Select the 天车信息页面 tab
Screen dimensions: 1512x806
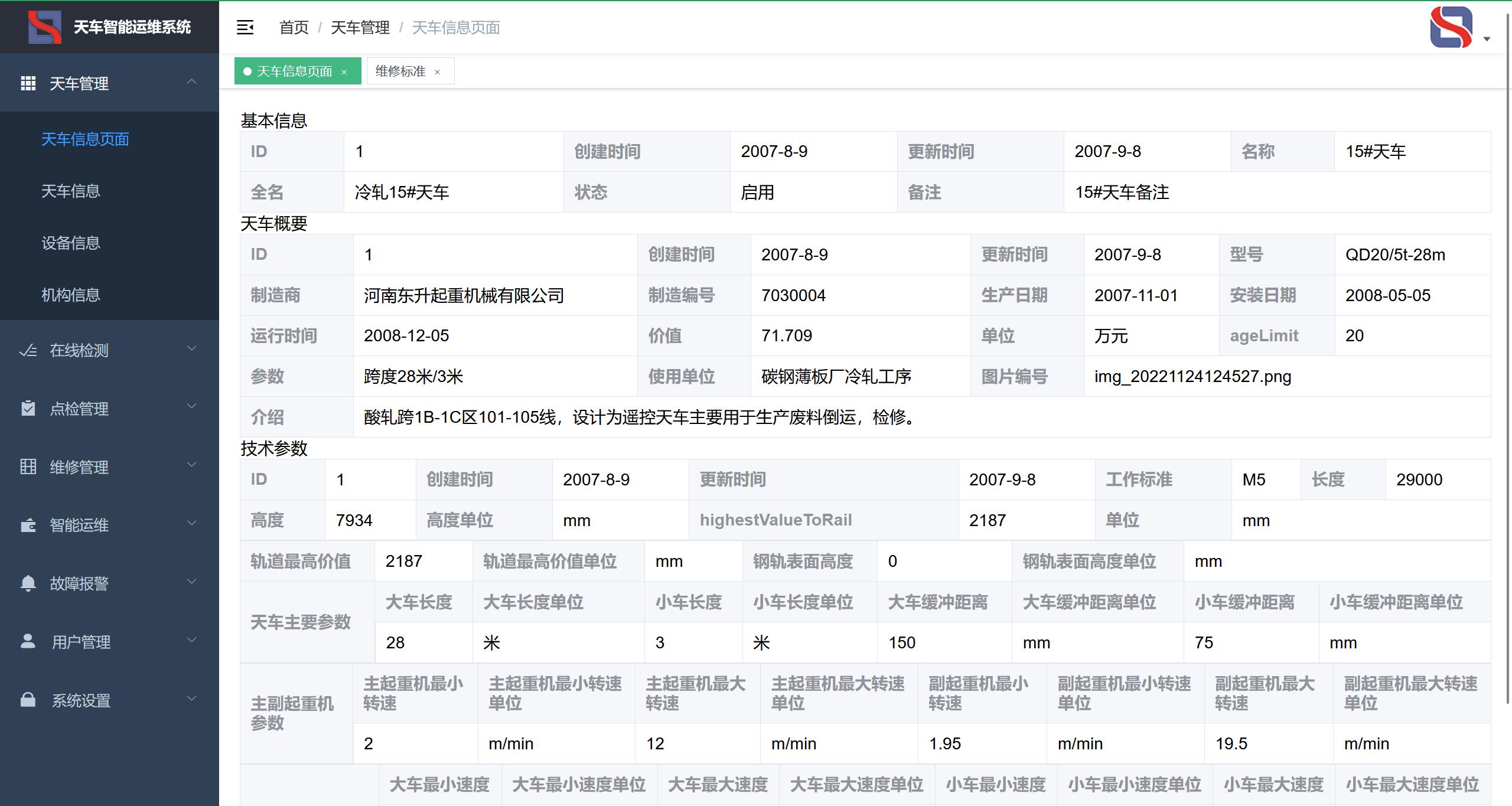pos(294,71)
